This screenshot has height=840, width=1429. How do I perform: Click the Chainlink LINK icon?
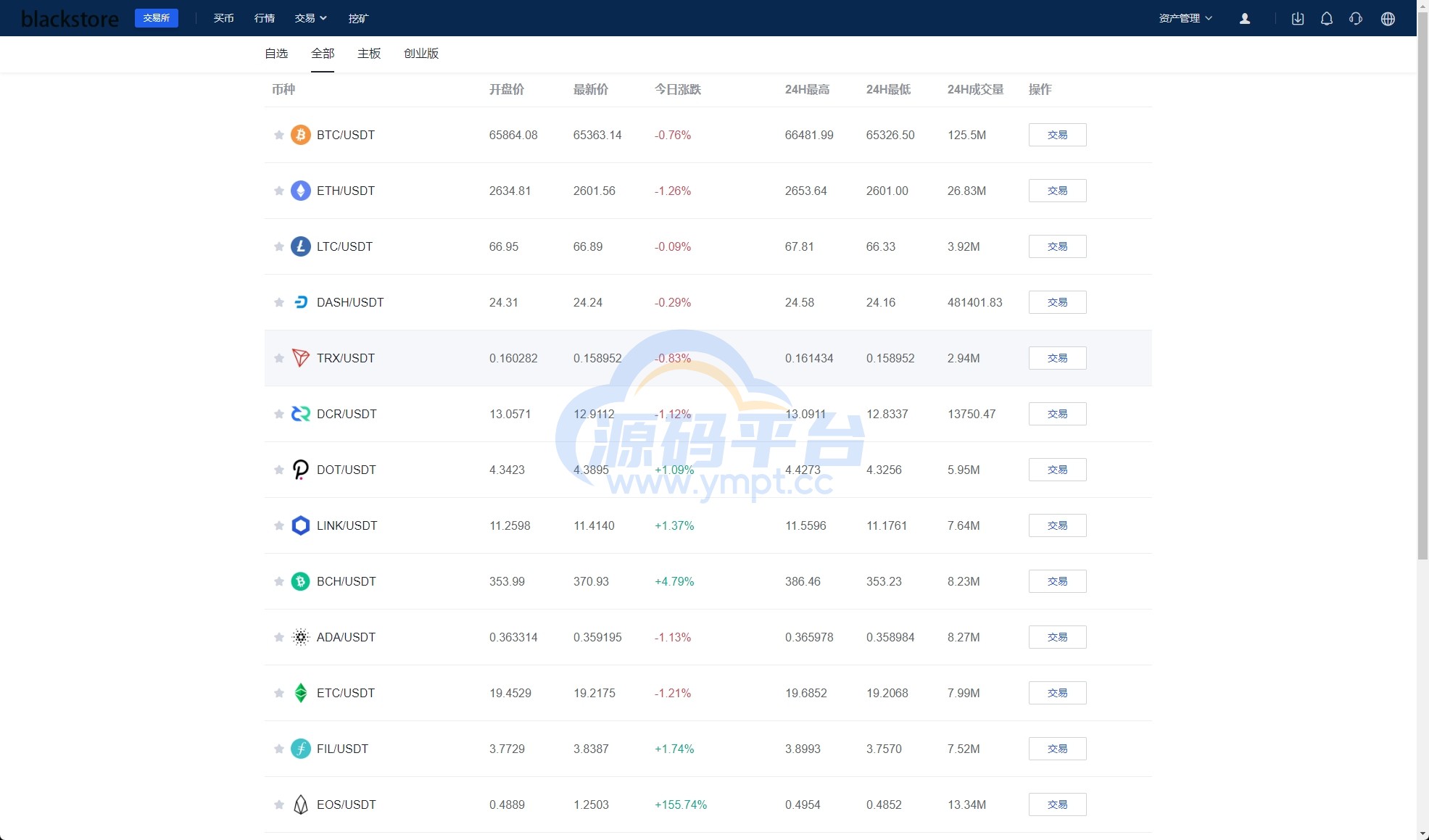[x=301, y=525]
